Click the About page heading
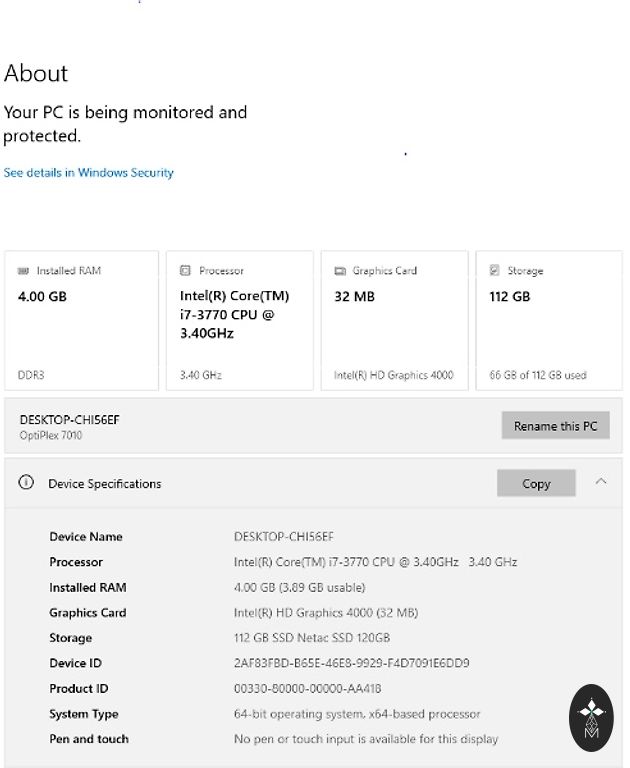 coord(36,74)
